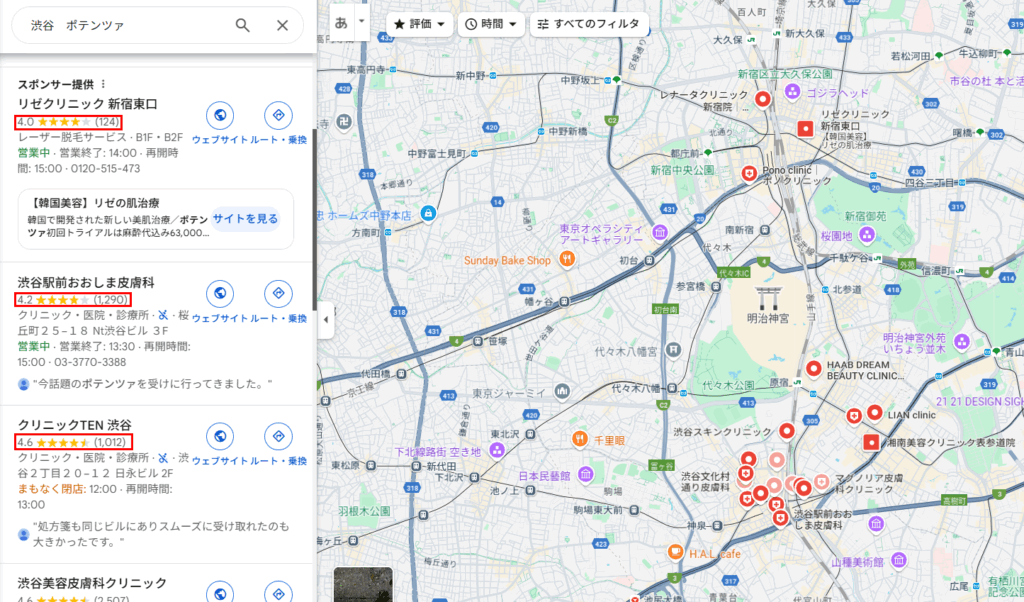Collapse the side panel arrow

[x=326, y=320]
